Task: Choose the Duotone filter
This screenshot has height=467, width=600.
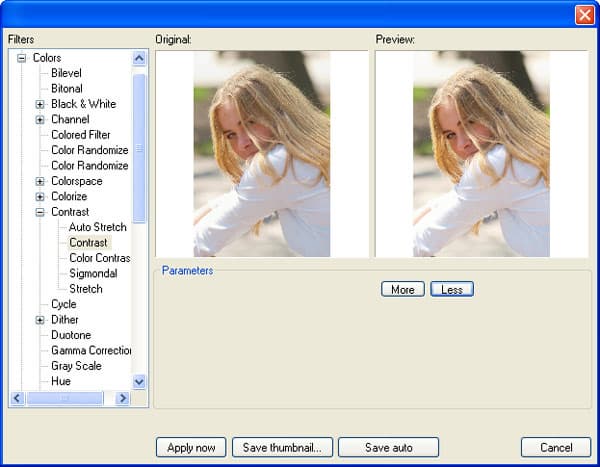Action: pyautogui.click(x=71, y=335)
